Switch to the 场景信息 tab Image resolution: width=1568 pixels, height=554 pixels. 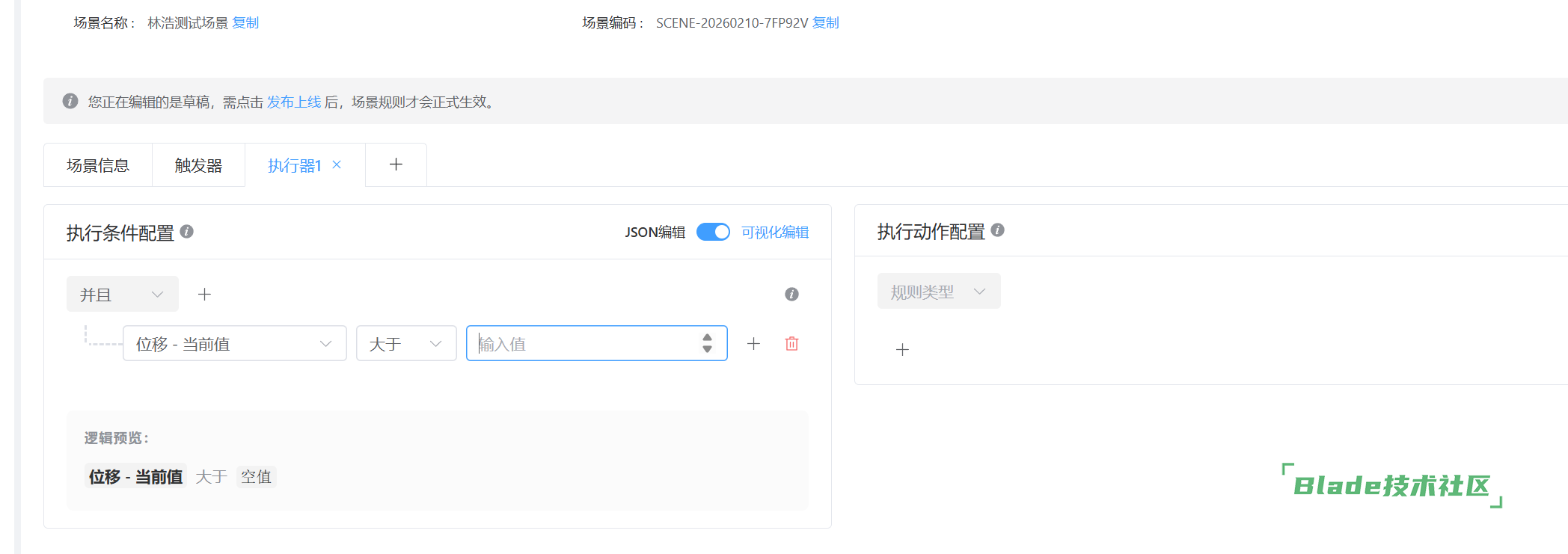point(98,165)
